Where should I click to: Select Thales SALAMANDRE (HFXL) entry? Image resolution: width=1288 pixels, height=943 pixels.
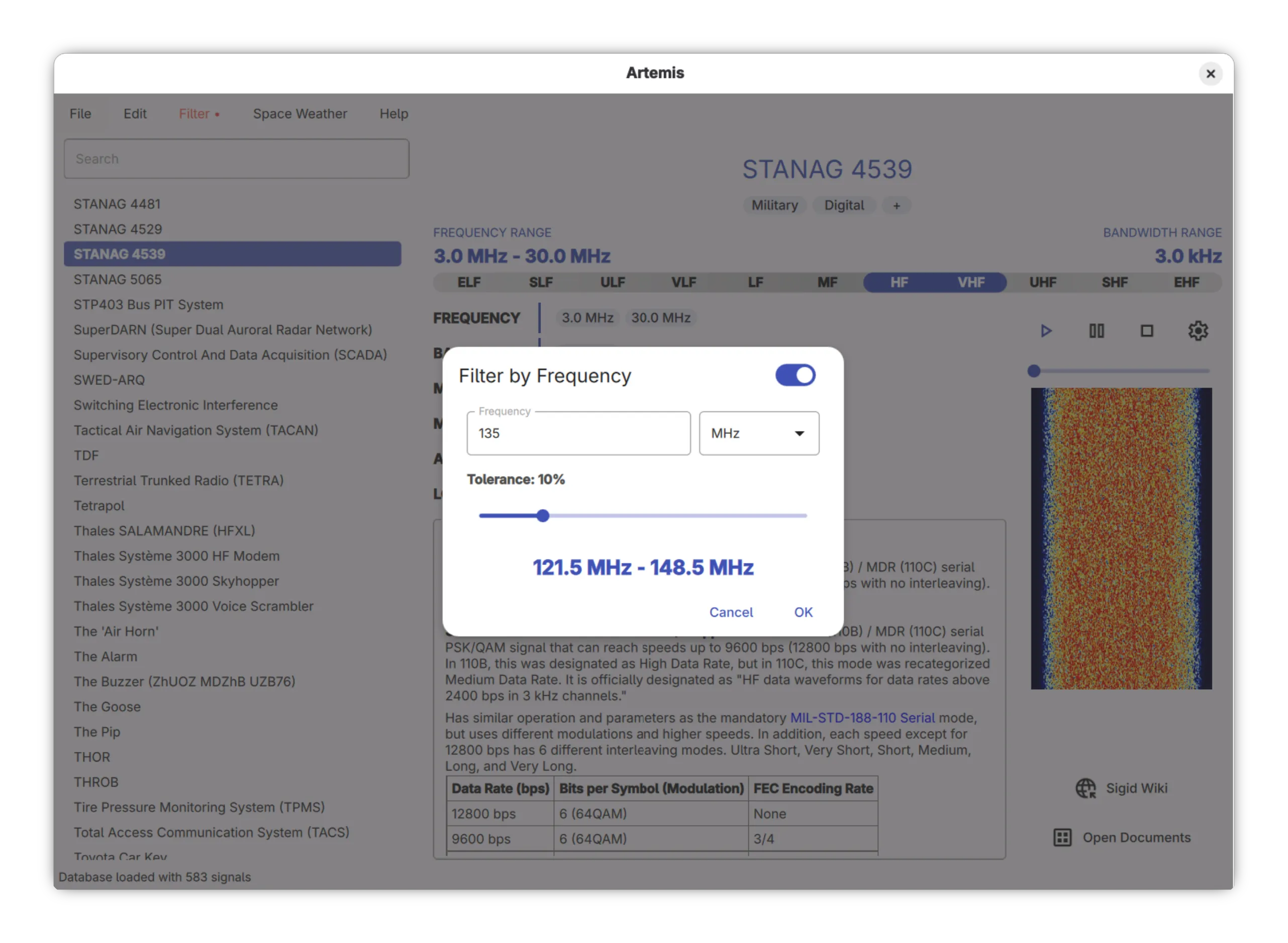232,530
